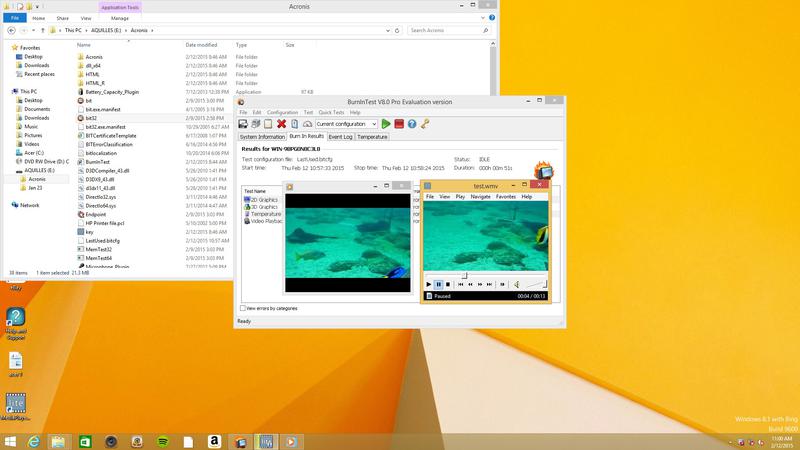
Task: Select Acer (C:) drive in navigation pane
Action: [33, 153]
